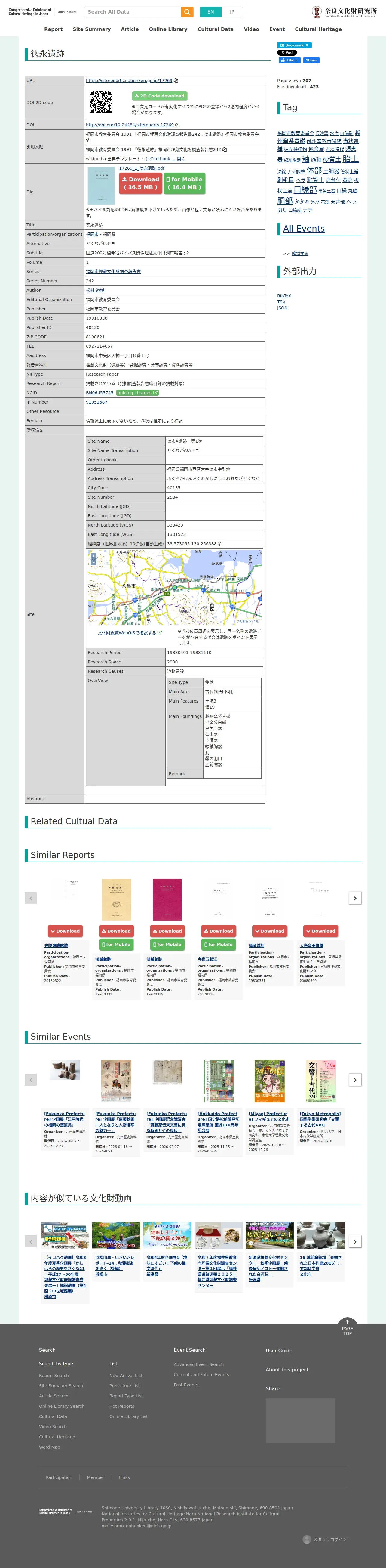Open the 今宿五郎江 similar report

click(207, 959)
